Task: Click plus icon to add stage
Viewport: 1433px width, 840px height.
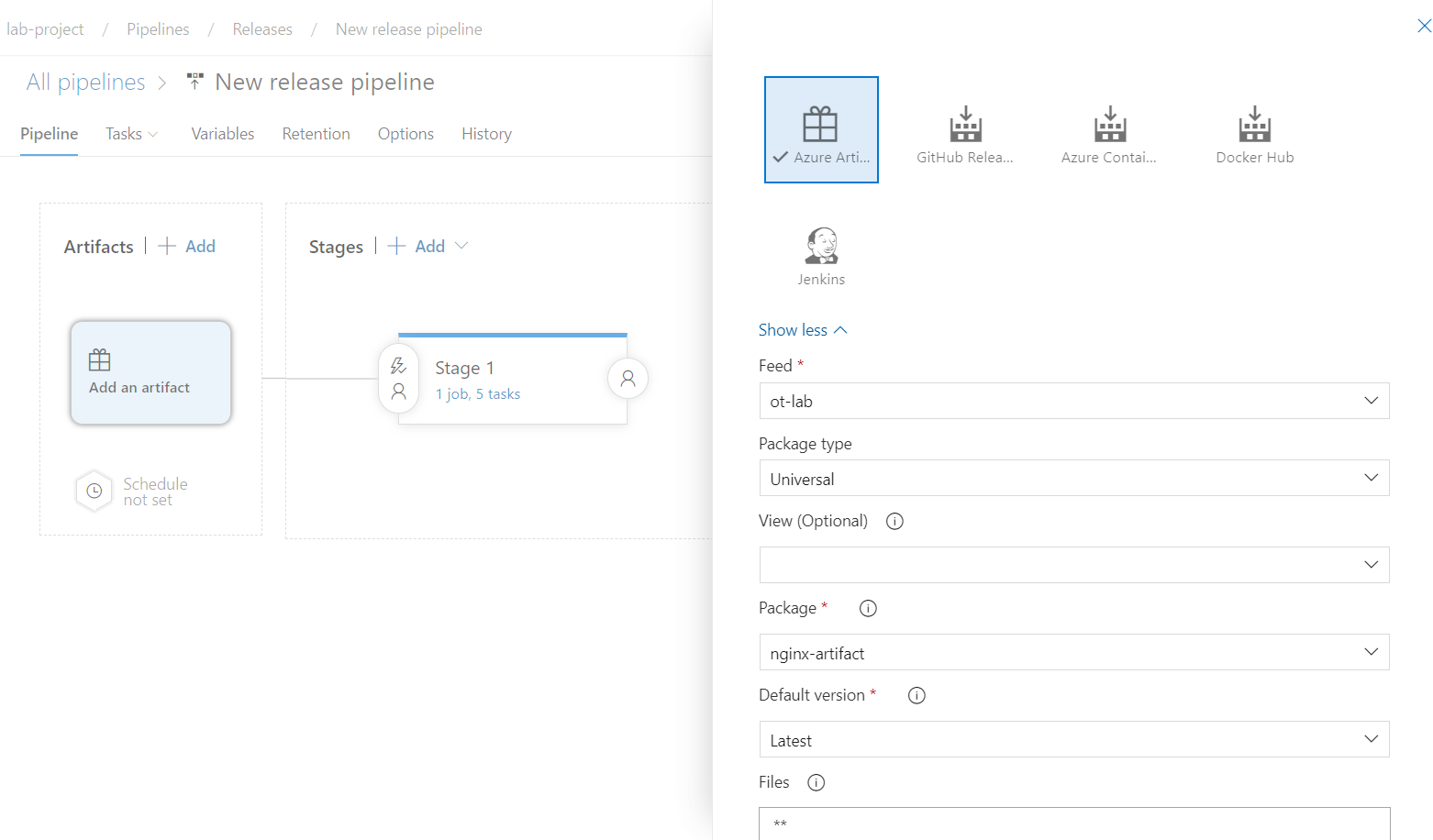Action: point(396,246)
